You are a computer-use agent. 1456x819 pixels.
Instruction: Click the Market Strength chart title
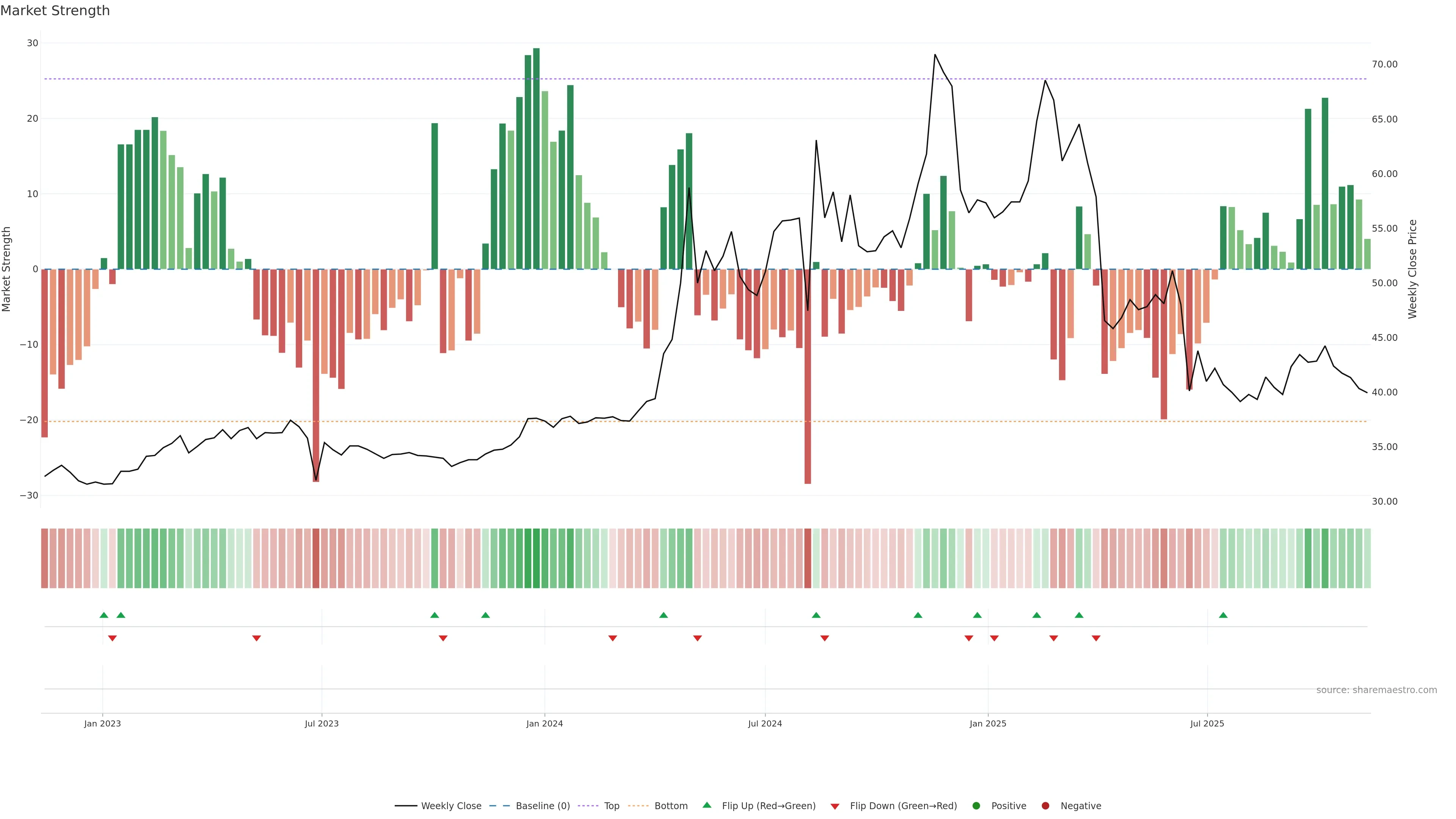tap(55, 11)
